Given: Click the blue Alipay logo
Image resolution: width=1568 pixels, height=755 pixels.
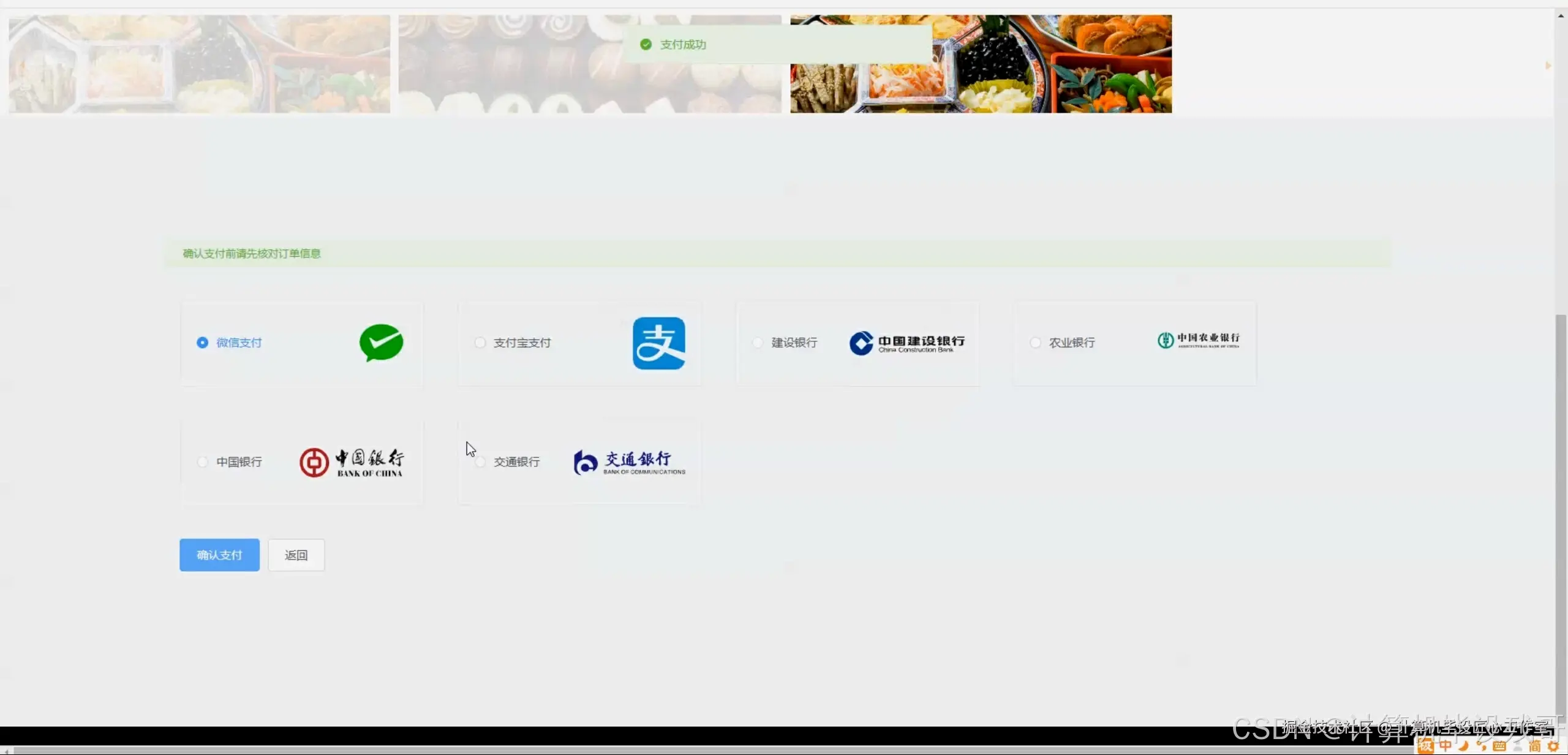Looking at the screenshot, I should point(658,343).
